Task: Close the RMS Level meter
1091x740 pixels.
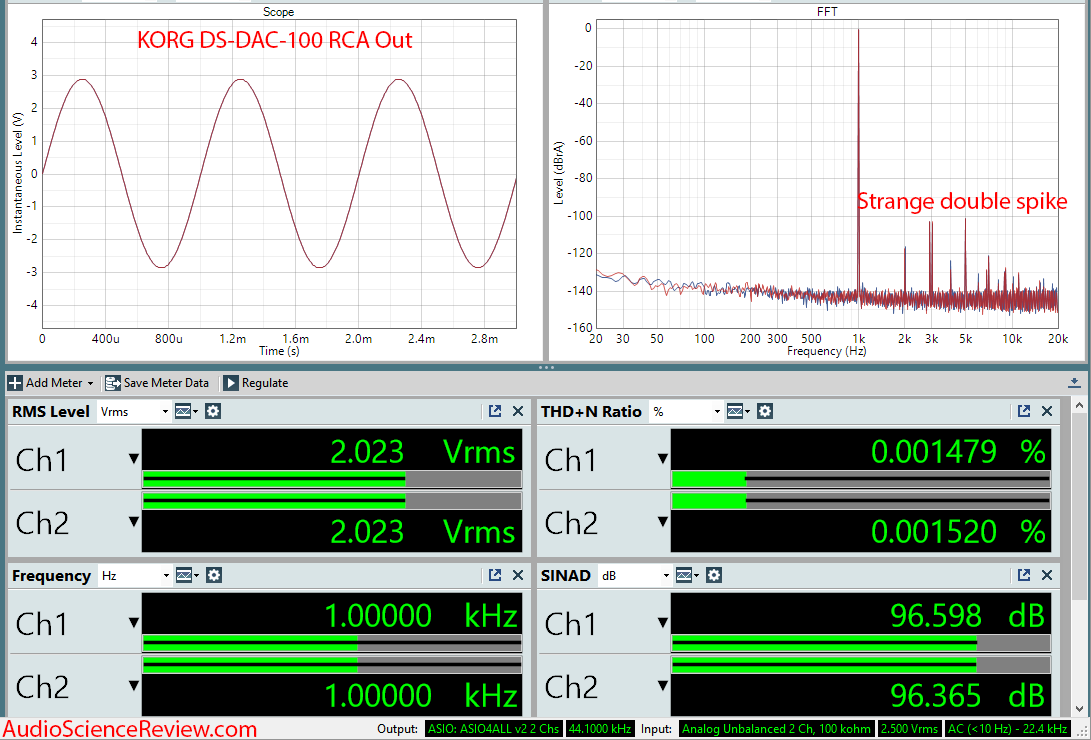Action: 518,411
